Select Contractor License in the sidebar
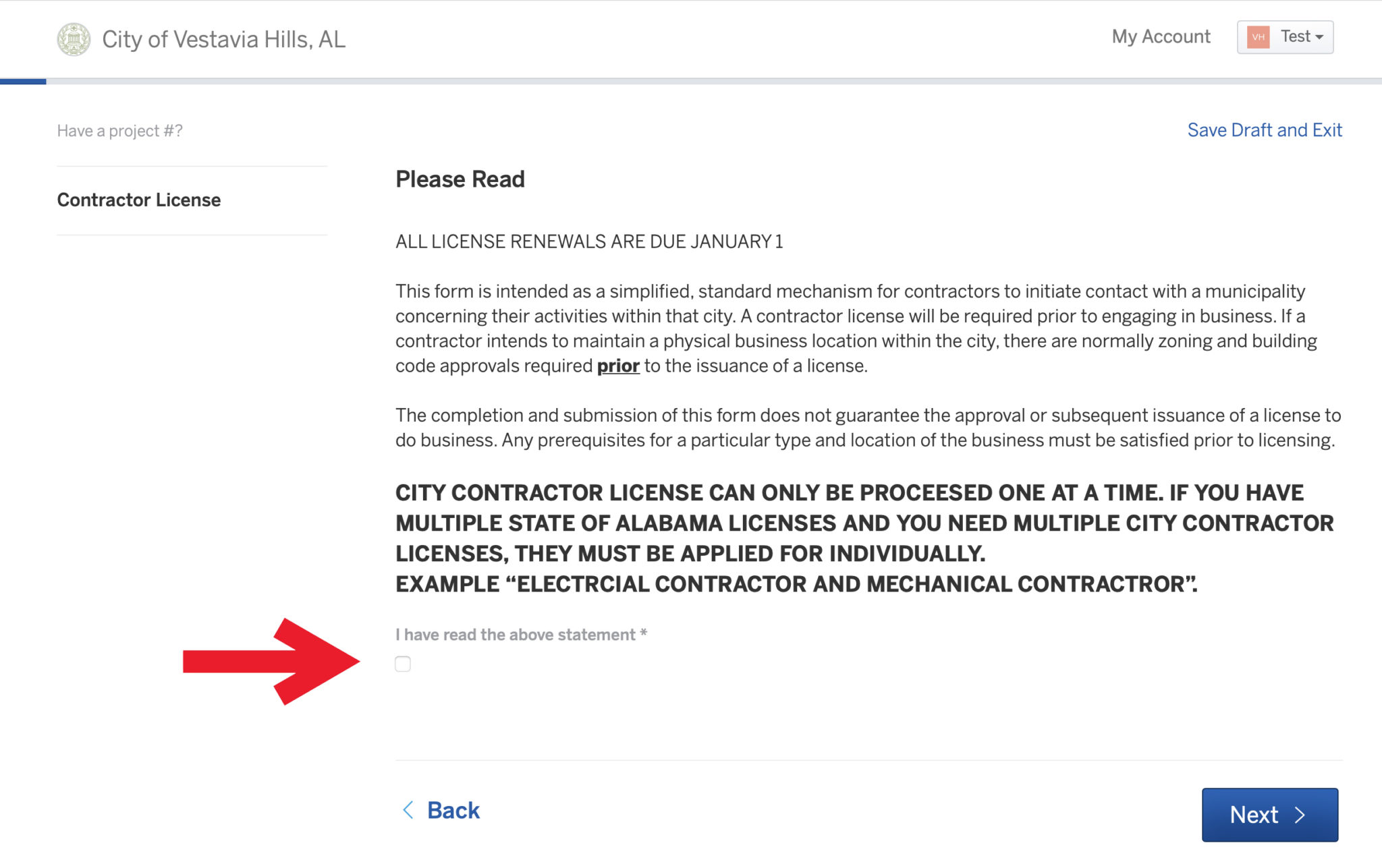 [x=139, y=200]
